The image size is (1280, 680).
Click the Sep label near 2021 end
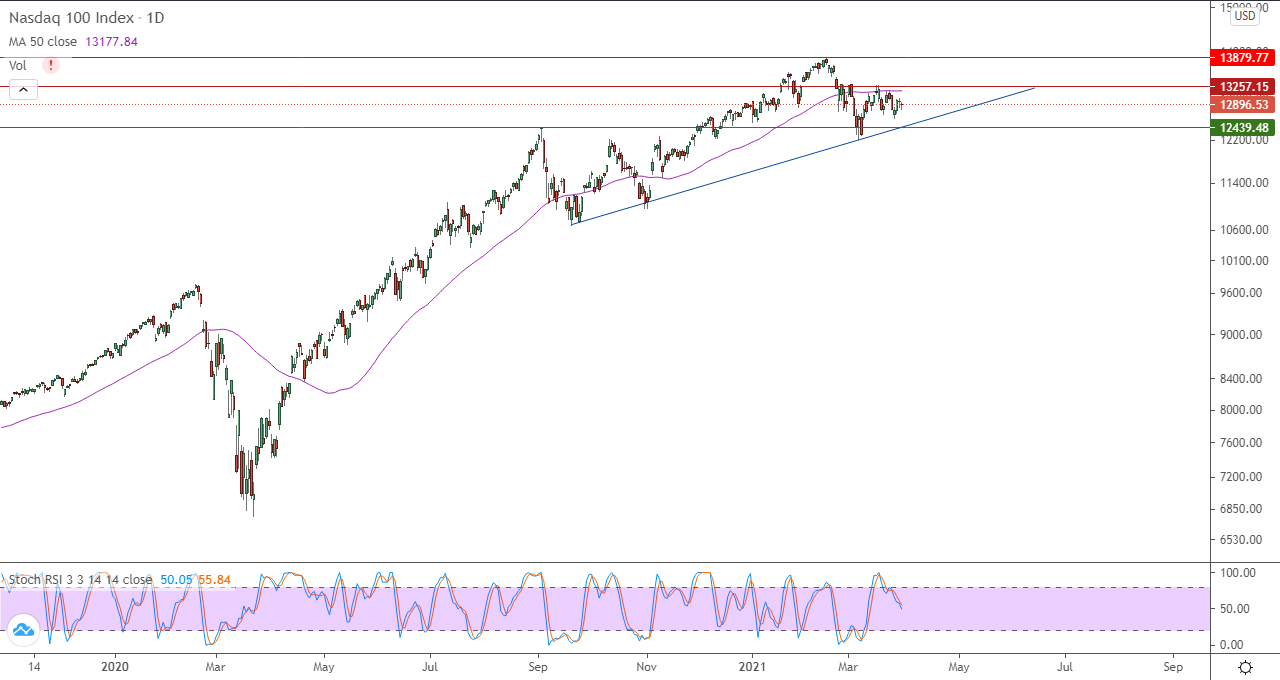tap(1173, 665)
